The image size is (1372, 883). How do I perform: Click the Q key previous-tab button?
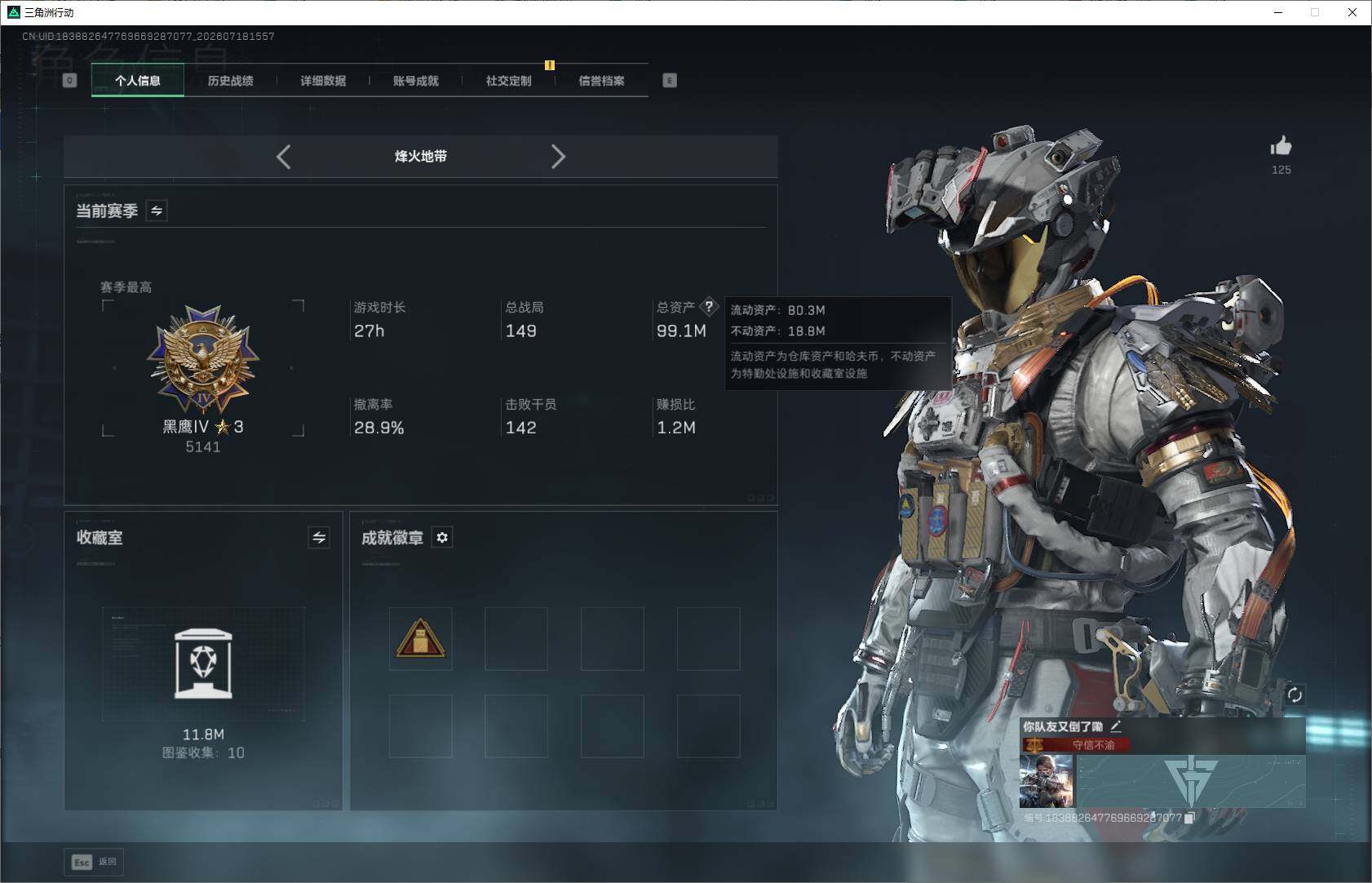click(69, 80)
